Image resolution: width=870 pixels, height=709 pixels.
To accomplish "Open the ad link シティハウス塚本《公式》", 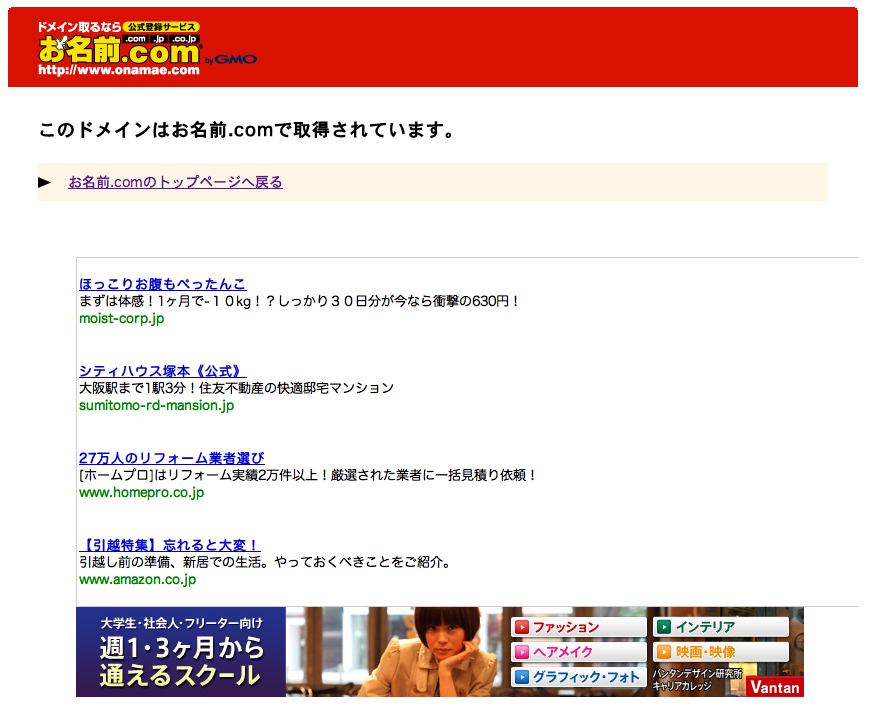I will tap(163, 371).
